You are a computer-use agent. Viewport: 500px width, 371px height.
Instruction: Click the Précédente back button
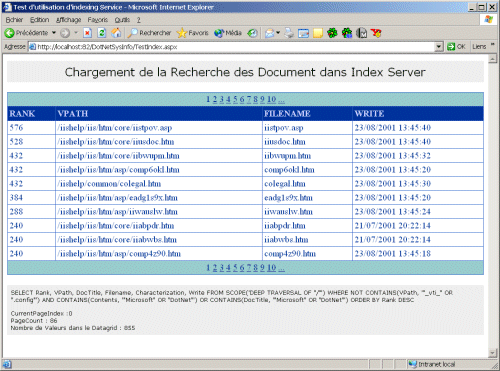[26, 33]
